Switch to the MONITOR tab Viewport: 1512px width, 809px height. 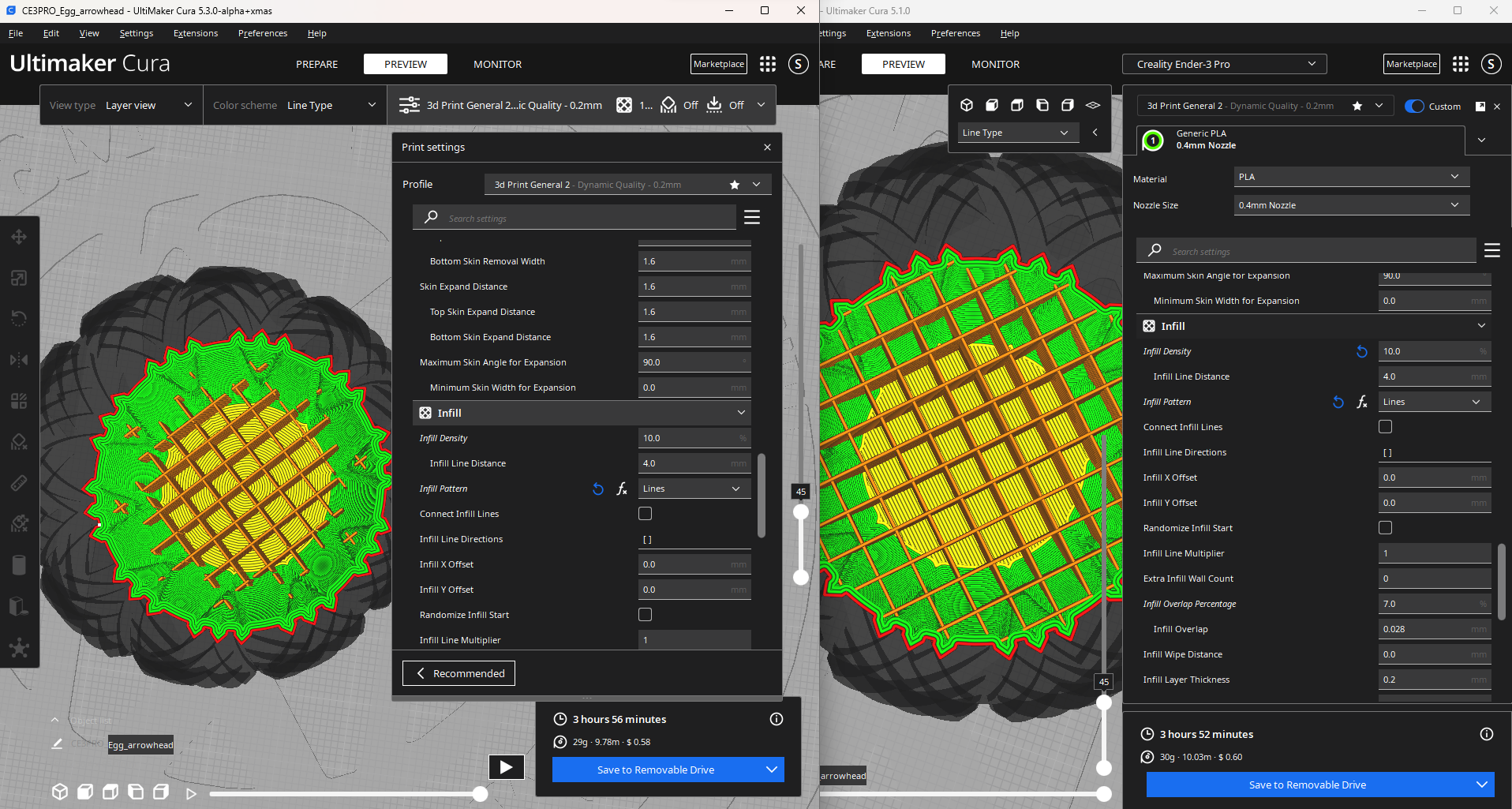click(x=497, y=64)
